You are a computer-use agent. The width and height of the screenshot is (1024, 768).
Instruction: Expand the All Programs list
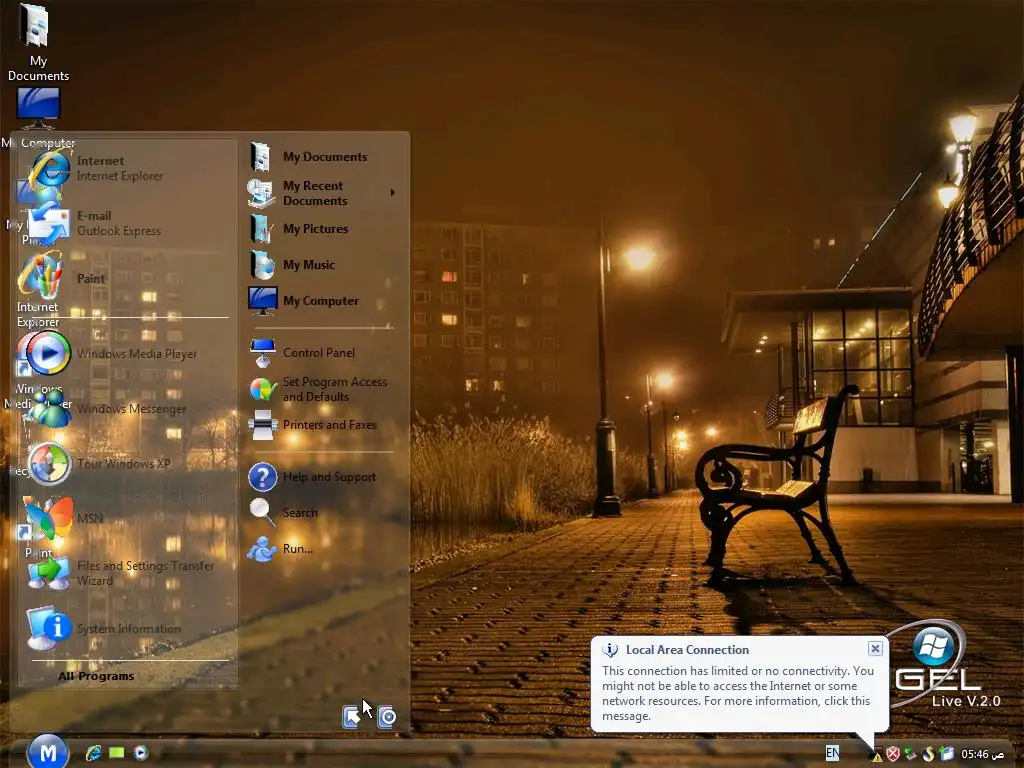point(96,676)
